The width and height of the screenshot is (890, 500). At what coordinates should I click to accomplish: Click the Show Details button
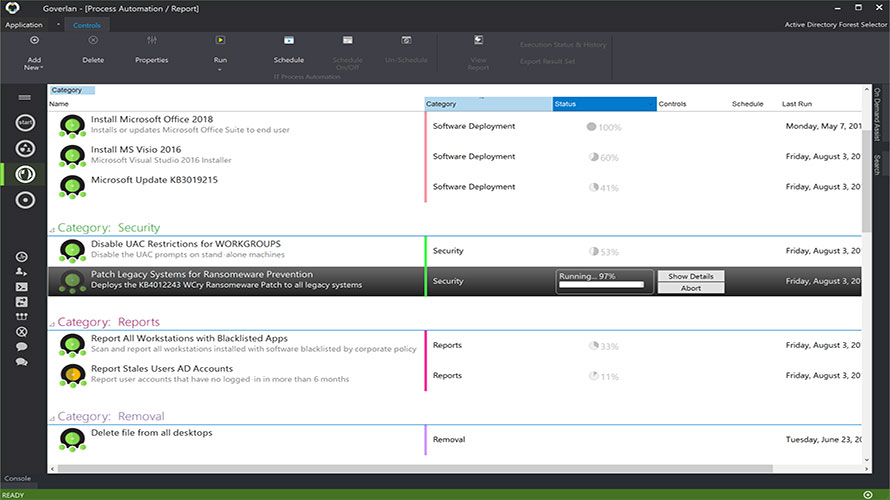pyautogui.click(x=690, y=276)
